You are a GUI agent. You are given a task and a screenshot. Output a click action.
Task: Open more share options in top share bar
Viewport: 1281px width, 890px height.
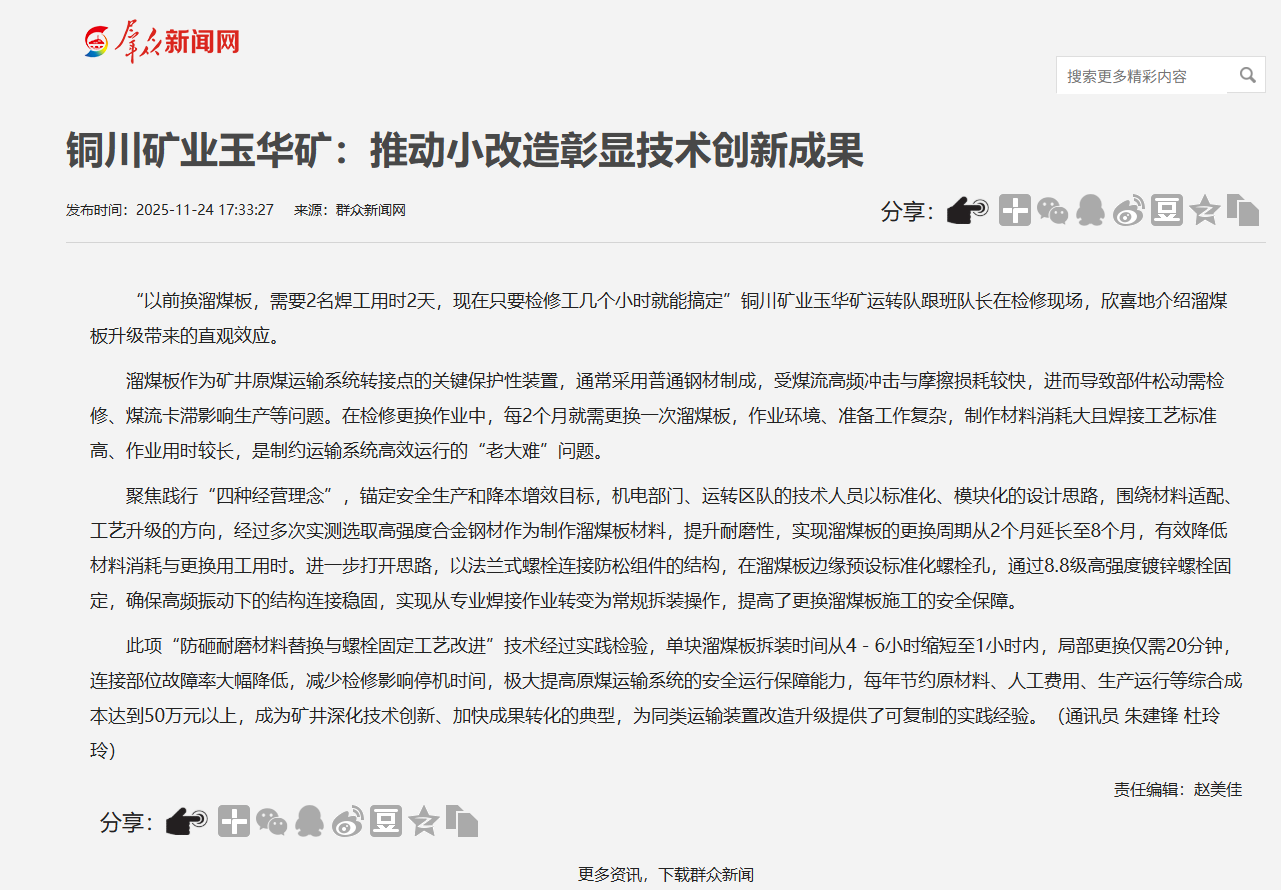point(1014,210)
